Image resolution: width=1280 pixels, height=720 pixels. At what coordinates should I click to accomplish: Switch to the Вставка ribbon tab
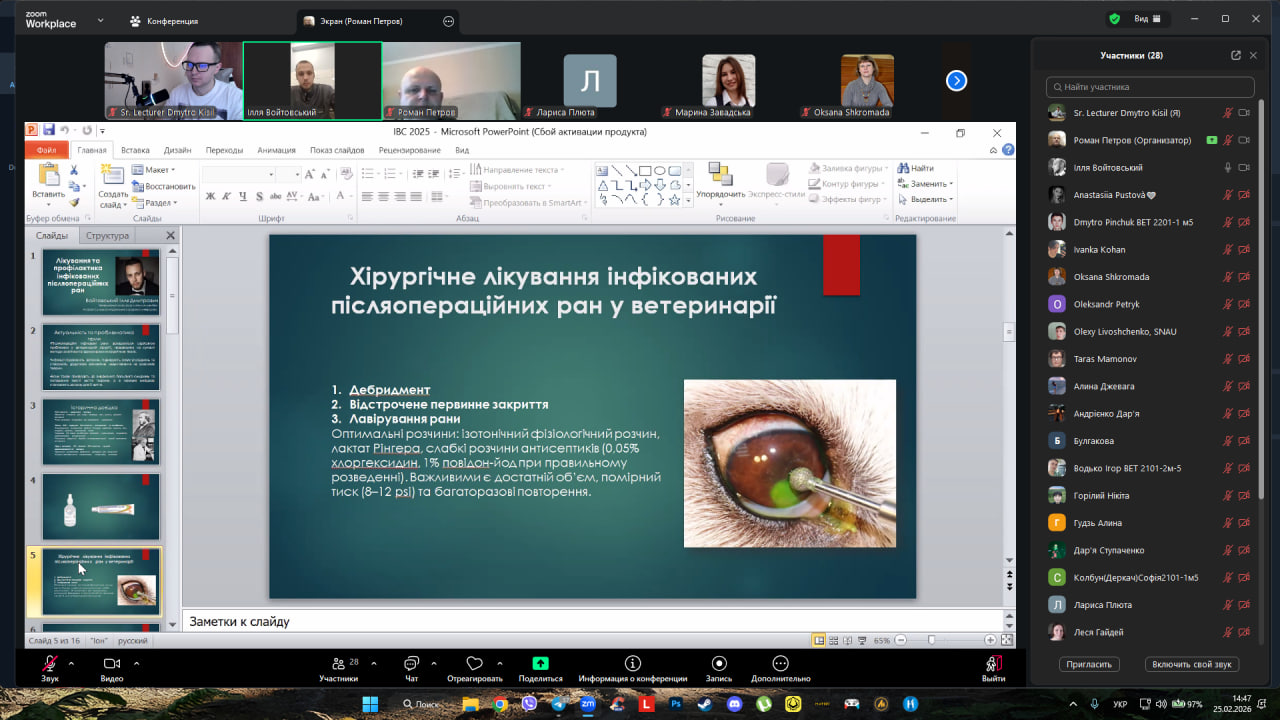pos(135,150)
